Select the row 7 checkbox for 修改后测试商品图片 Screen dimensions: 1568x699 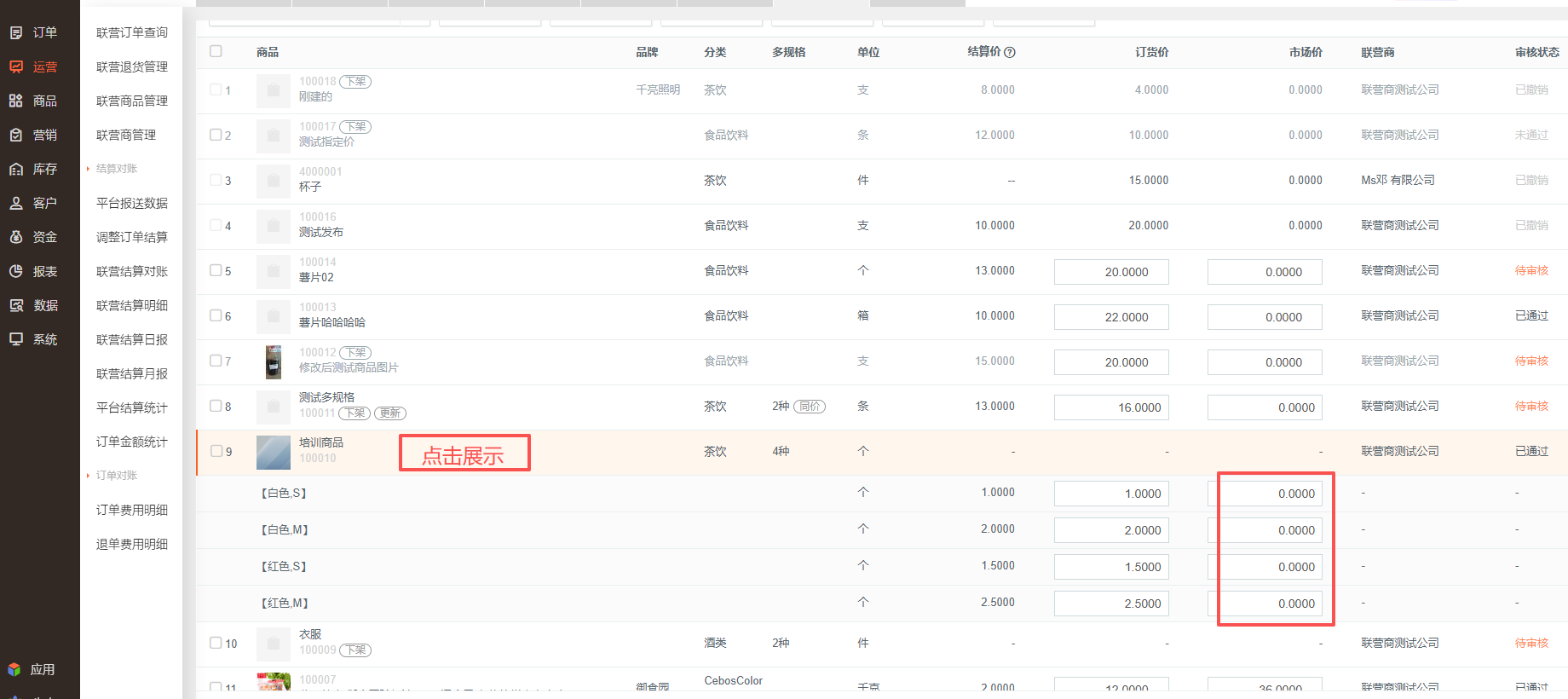[x=216, y=361]
